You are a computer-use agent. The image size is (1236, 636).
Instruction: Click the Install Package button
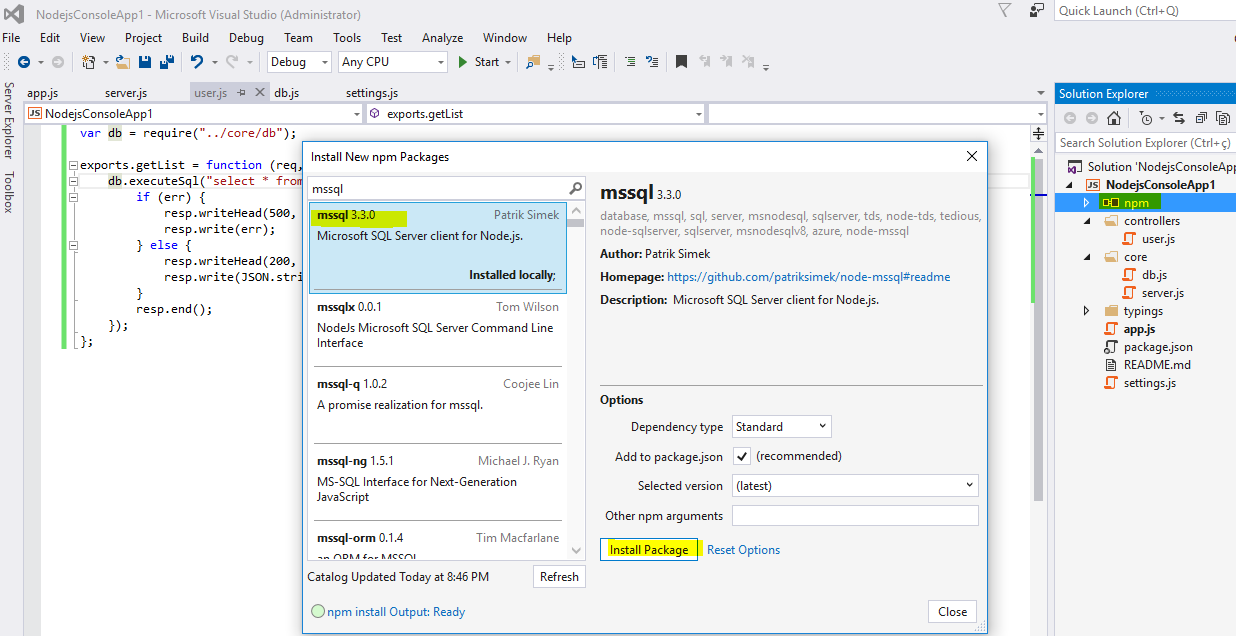click(x=649, y=549)
